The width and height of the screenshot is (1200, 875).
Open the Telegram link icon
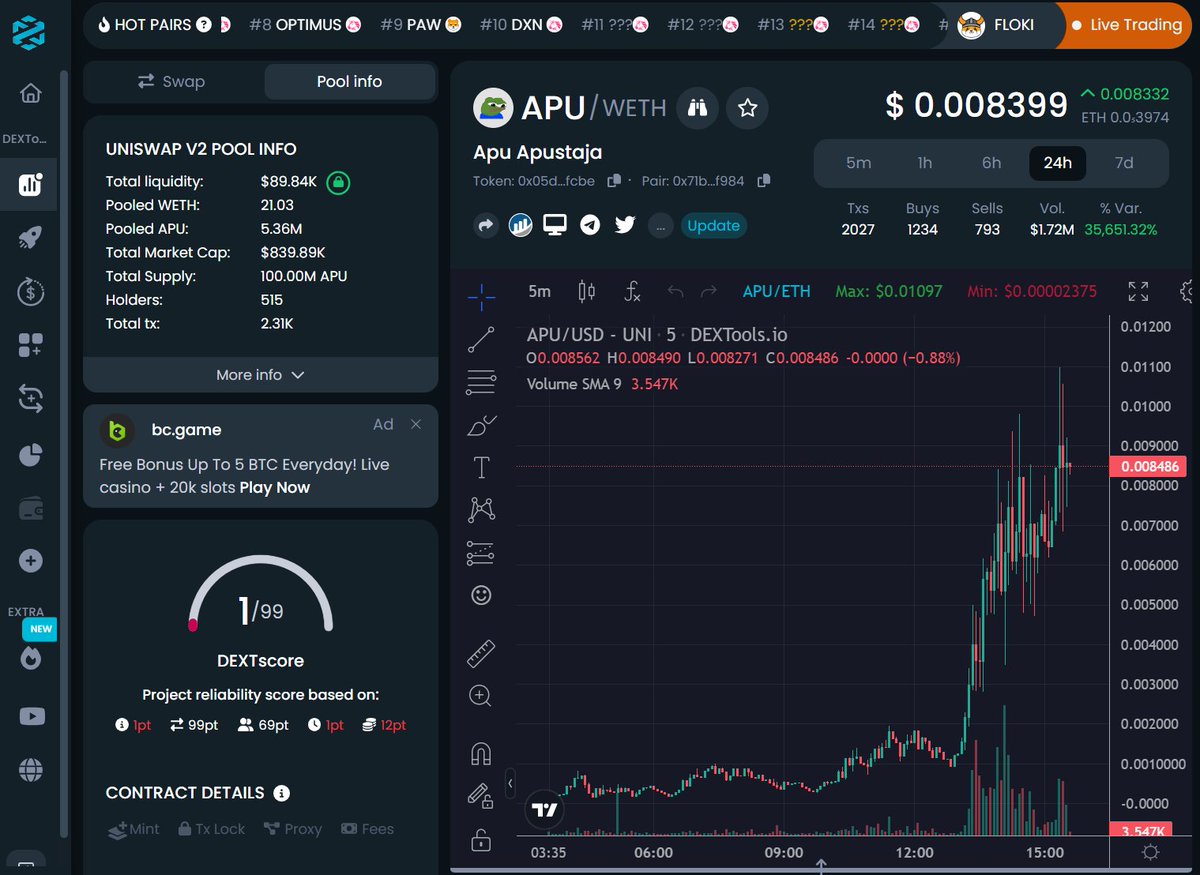[x=590, y=225]
